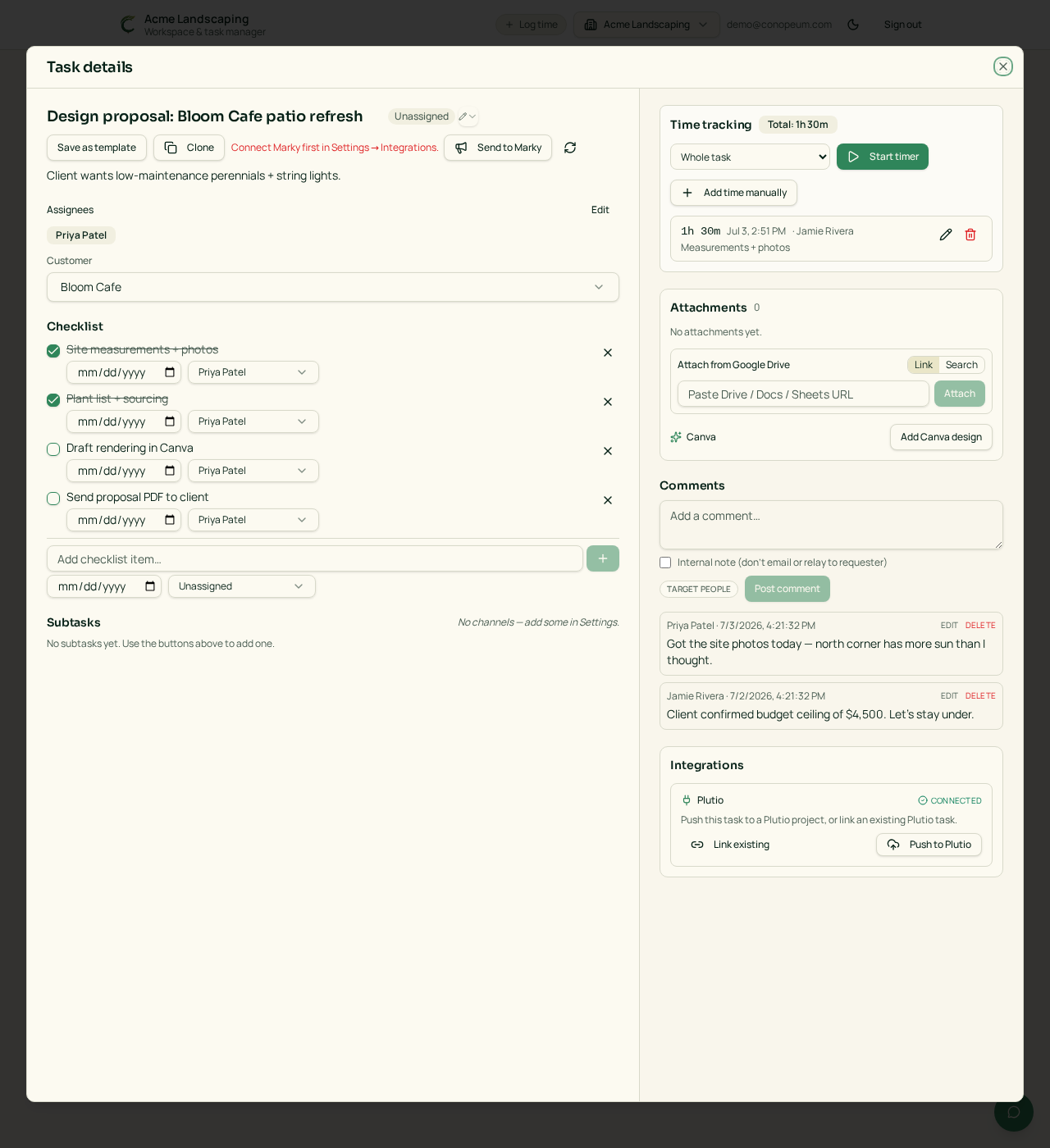Open calendar picker for Site measurements date

tap(170, 372)
